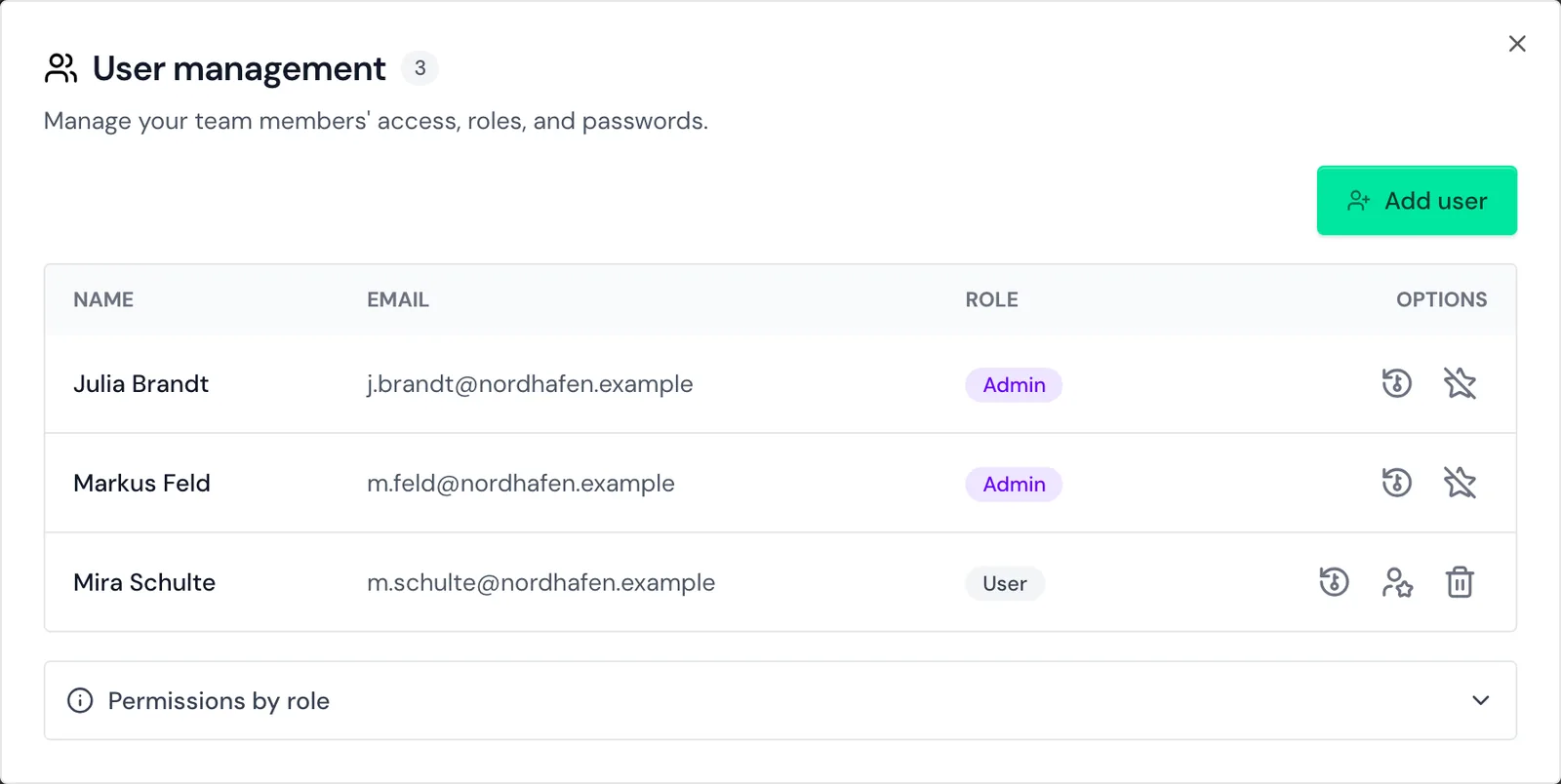Viewport: 1561px width, 784px height.
Task: Click the Permissions by role info icon
Action: (80, 700)
